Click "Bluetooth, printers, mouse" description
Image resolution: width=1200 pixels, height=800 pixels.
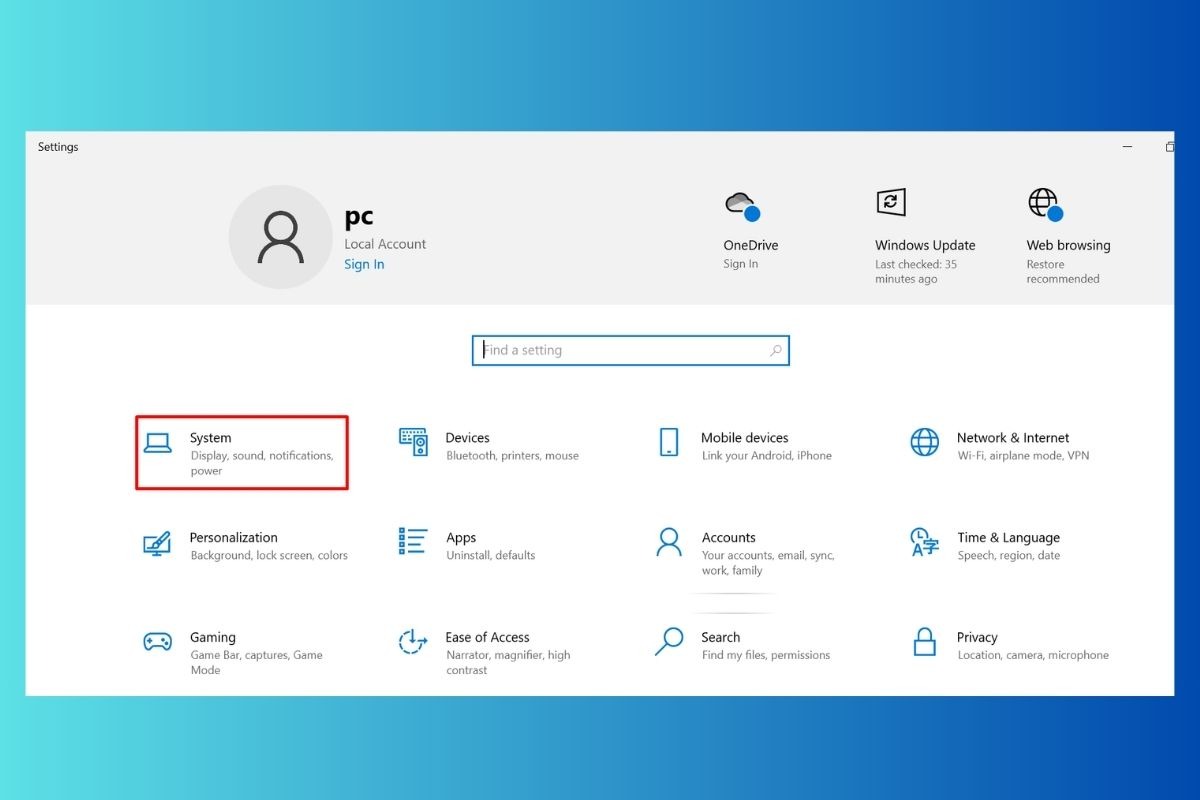pyautogui.click(x=513, y=456)
